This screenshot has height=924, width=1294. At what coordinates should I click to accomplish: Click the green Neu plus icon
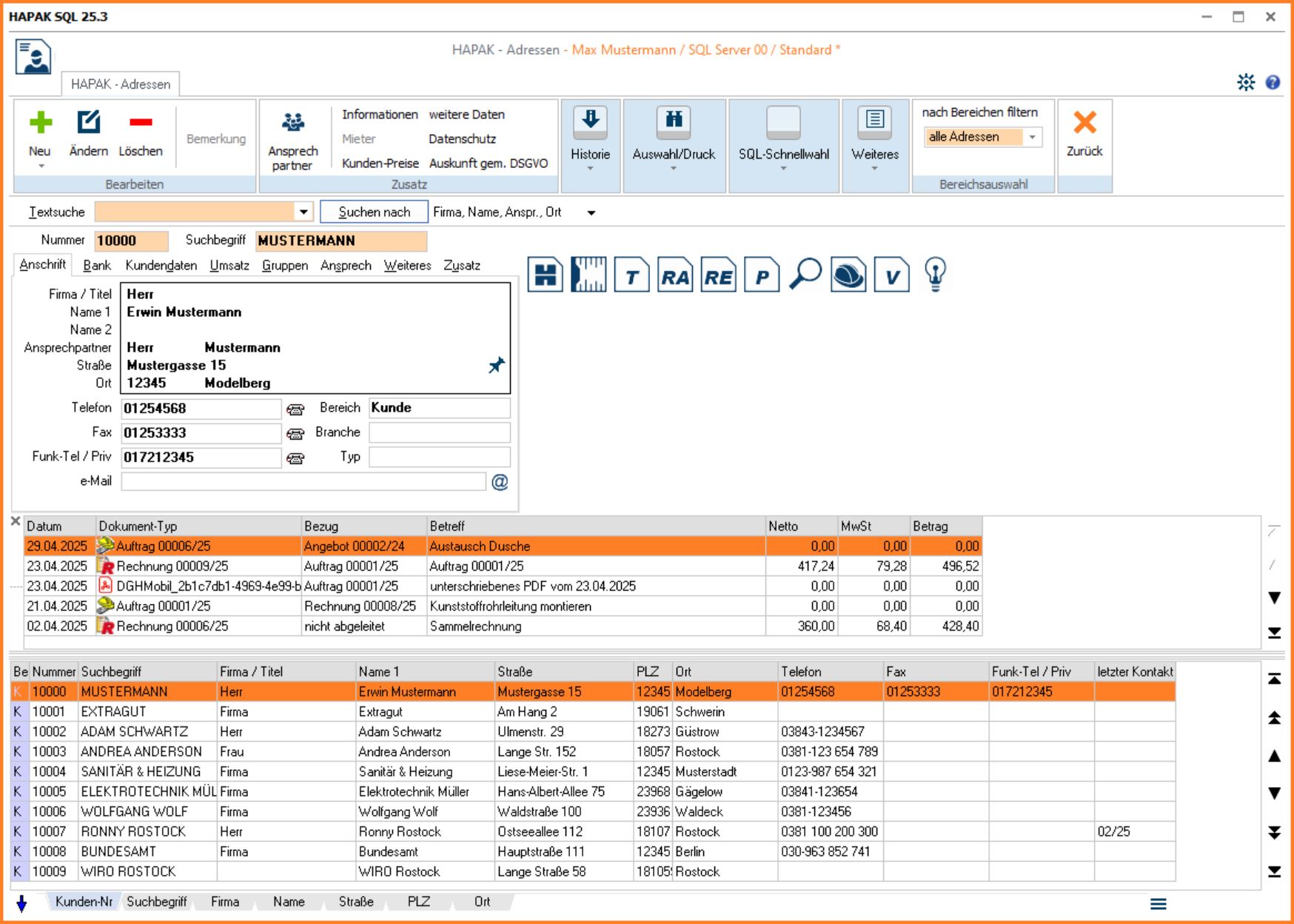point(40,123)
